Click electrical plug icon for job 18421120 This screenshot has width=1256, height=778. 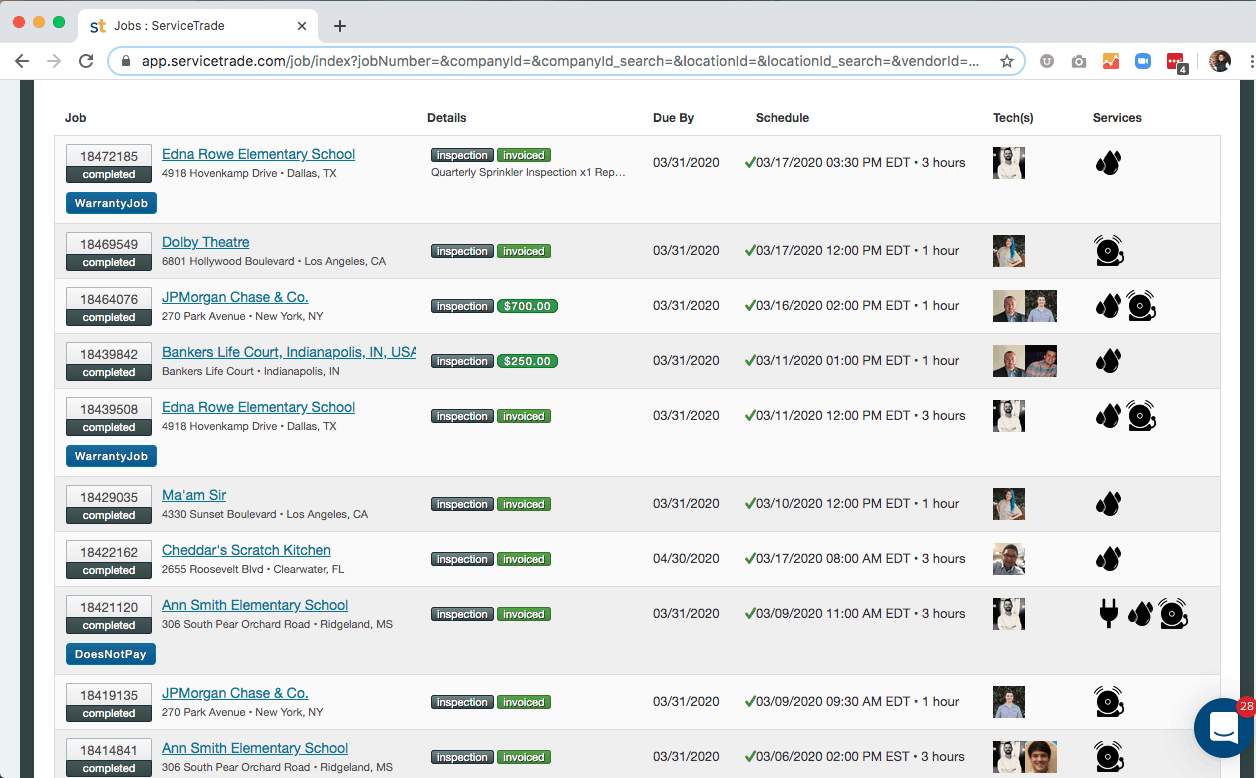(1108, 613)
